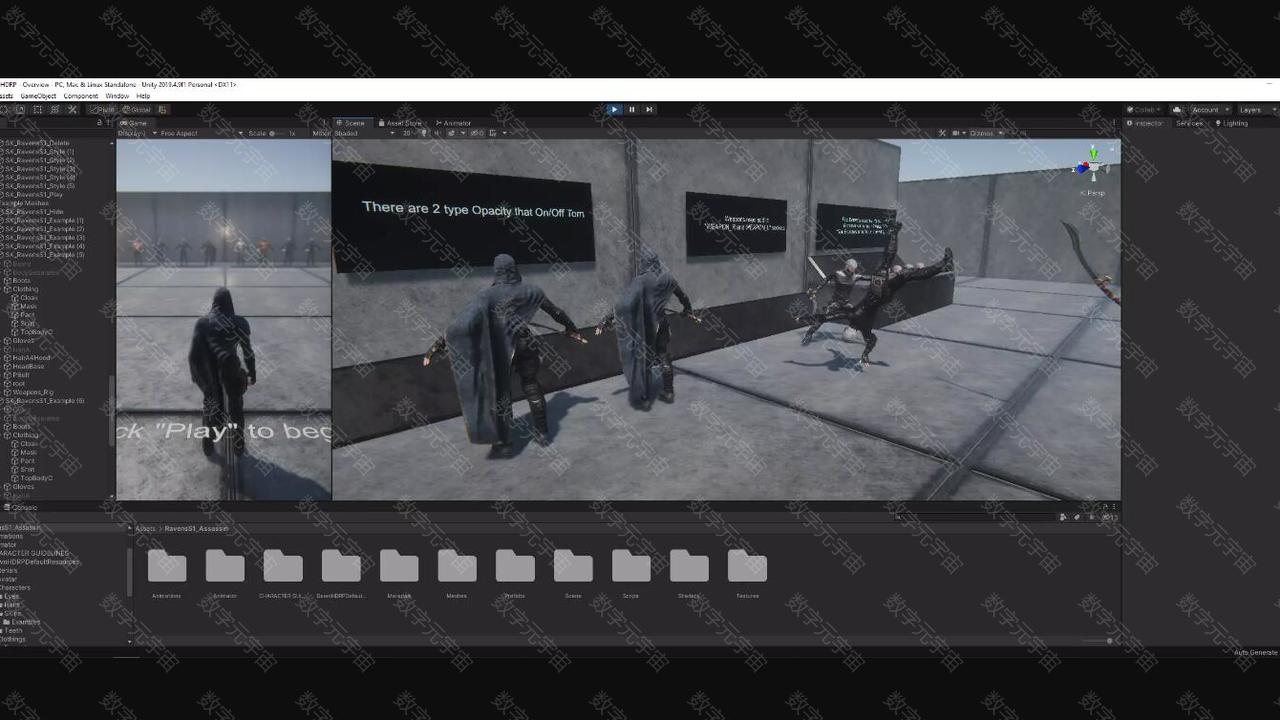The width and height of the screenshot is (1280, 720).
Task: Select SK_RavensS1_Hide in Hierarchy
Action: [x=32, y=212]
